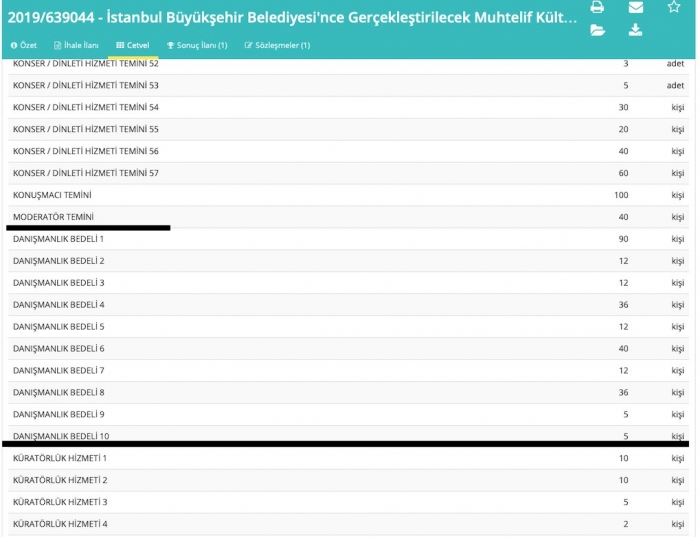The height and width of the screenshot is (537, 700).
Task: Switch to the Özet tab
Action: point(24,45)
